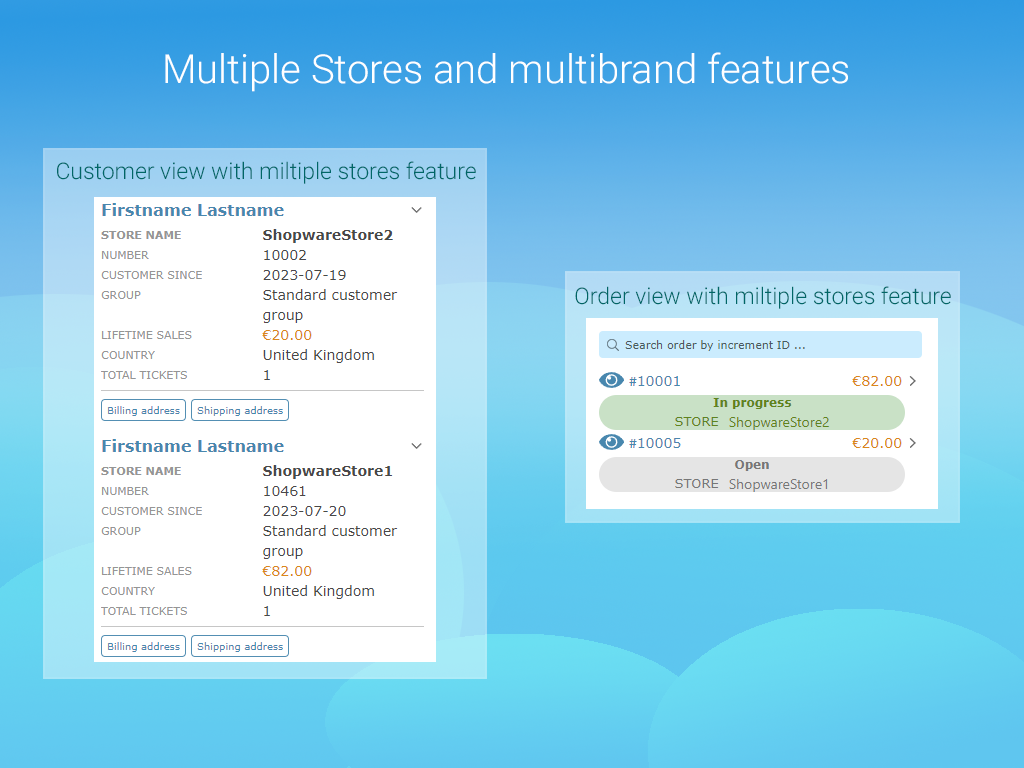
Task: Open Shipping address for ShopwareStore2 customer
Action: (240, 410)
